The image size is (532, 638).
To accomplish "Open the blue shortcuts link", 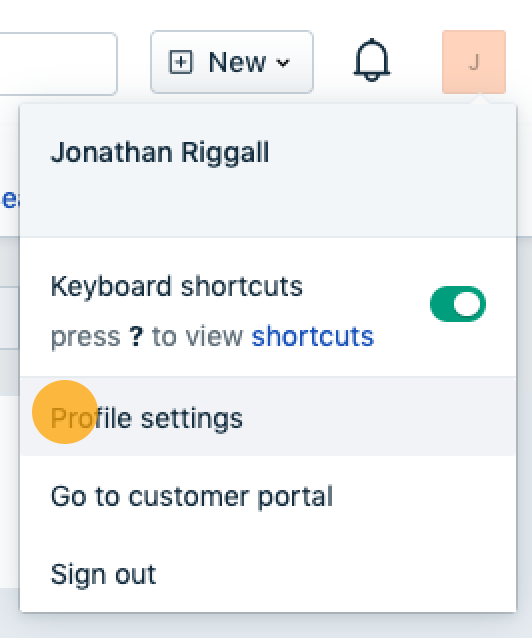I will click(313, 336).
